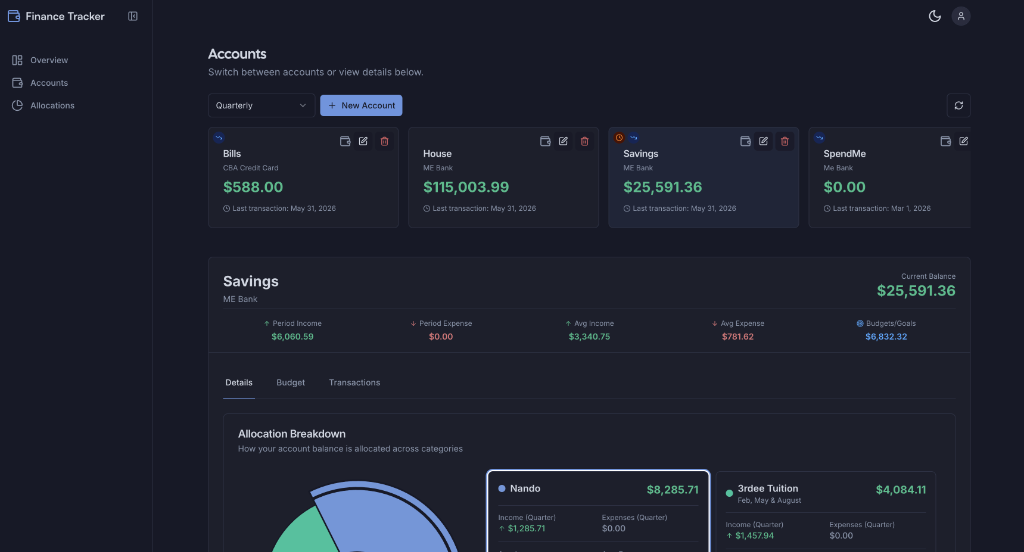Click the $115,003.99 House balance
1024x552 pixels.
pos(466,187)
